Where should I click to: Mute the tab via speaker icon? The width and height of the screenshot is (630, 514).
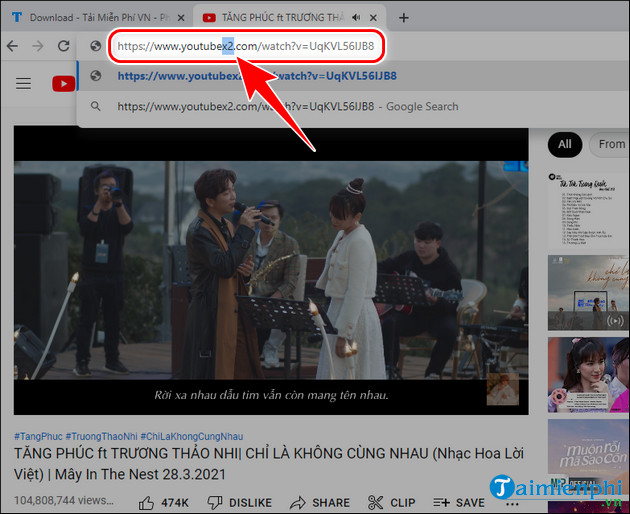coord(356,17)
